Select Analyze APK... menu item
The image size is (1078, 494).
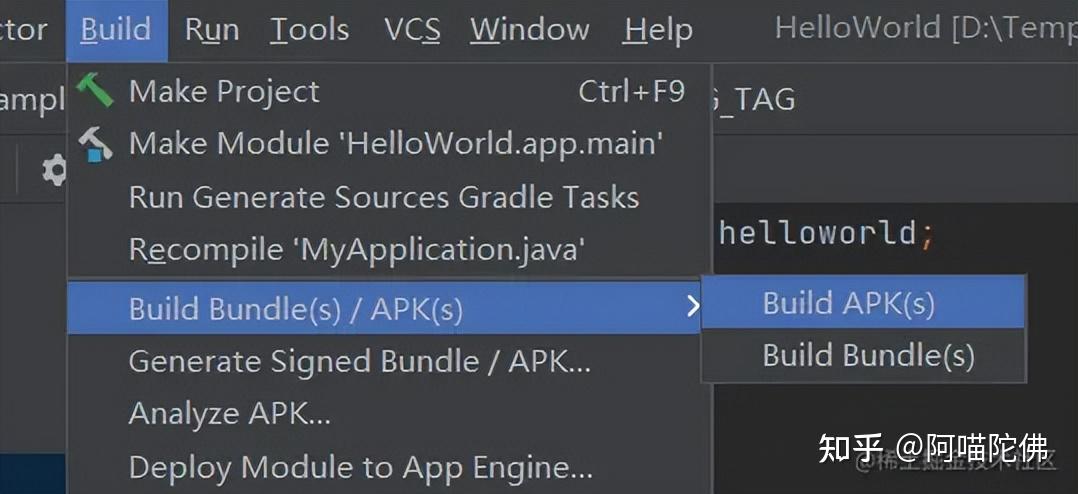point(230,413)
